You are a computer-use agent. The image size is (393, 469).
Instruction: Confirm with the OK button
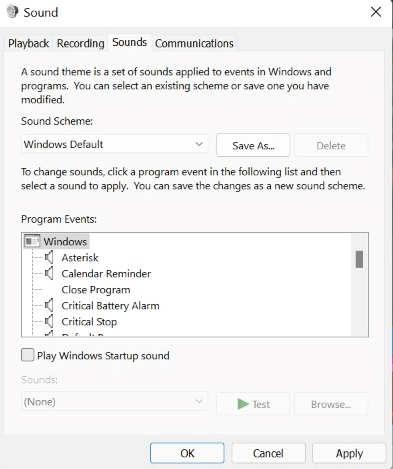coord(187,453)
